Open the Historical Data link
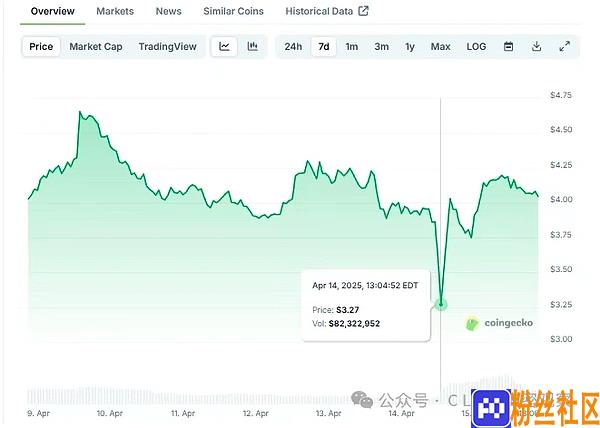Screen dimensions: 600x428 pos(319,11)
